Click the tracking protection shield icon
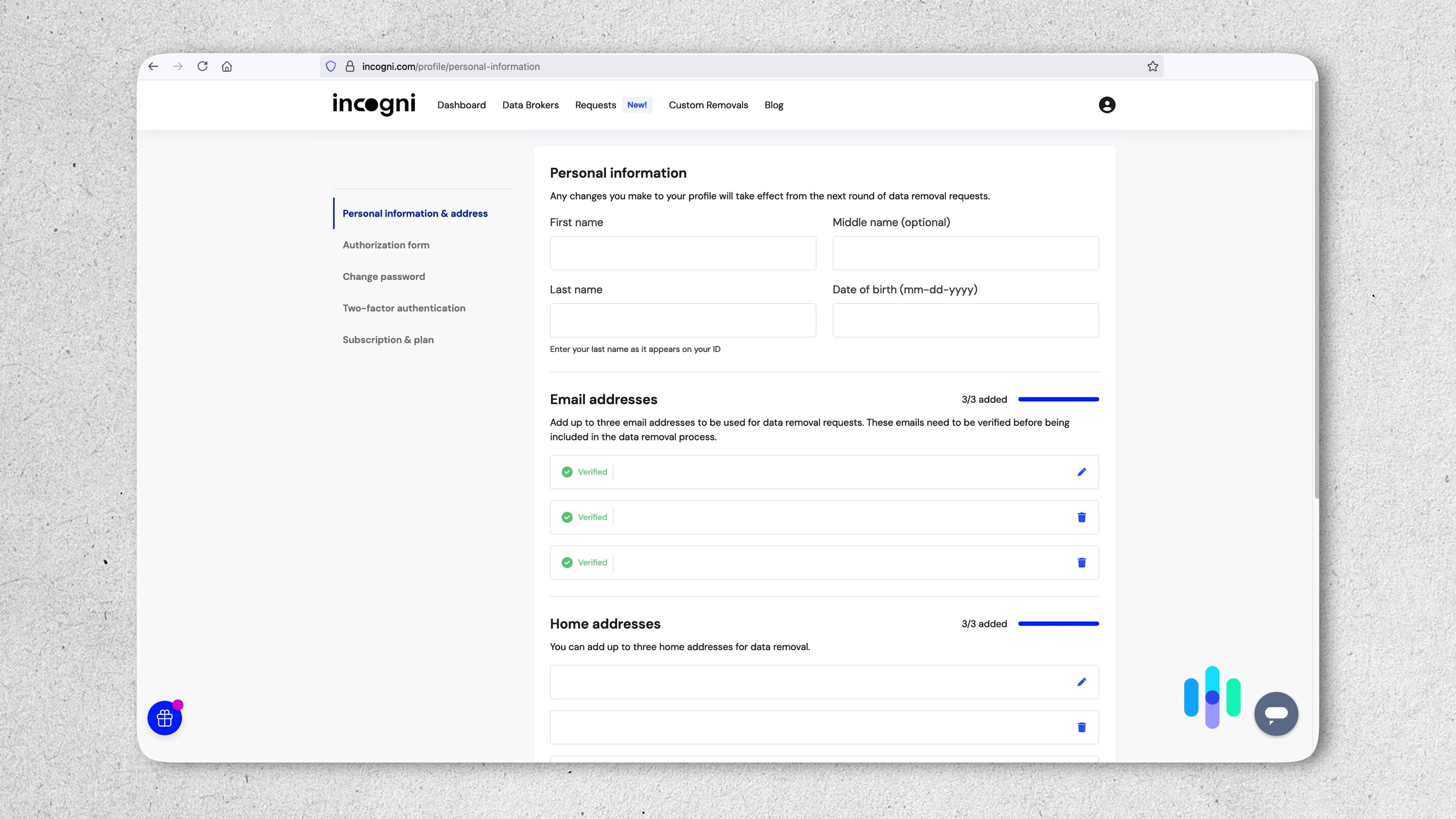Screen dimensions: 1456x819 coord(331,66)
